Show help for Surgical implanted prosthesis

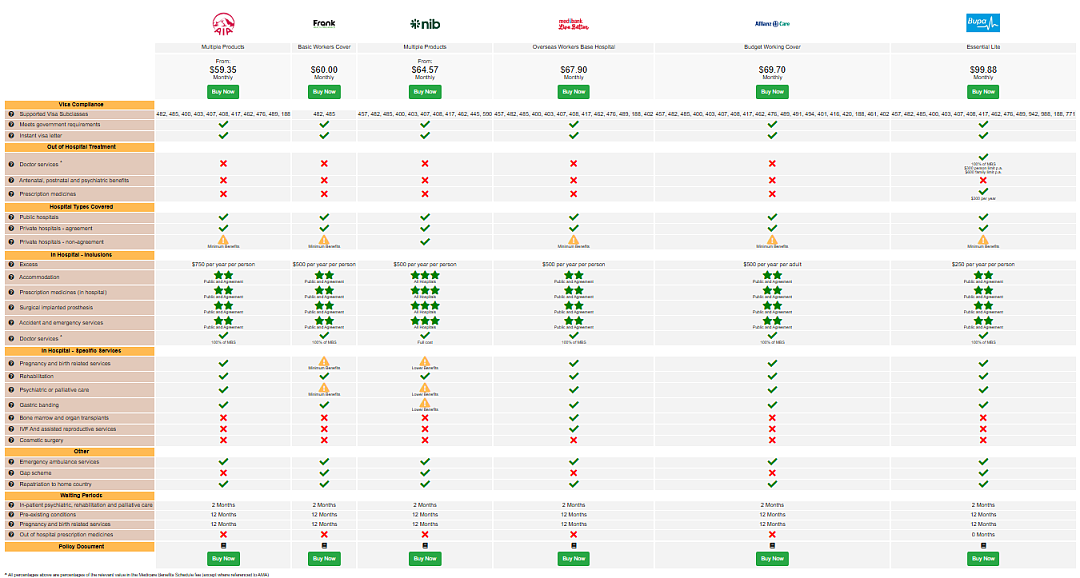click(x=11, y=307)
